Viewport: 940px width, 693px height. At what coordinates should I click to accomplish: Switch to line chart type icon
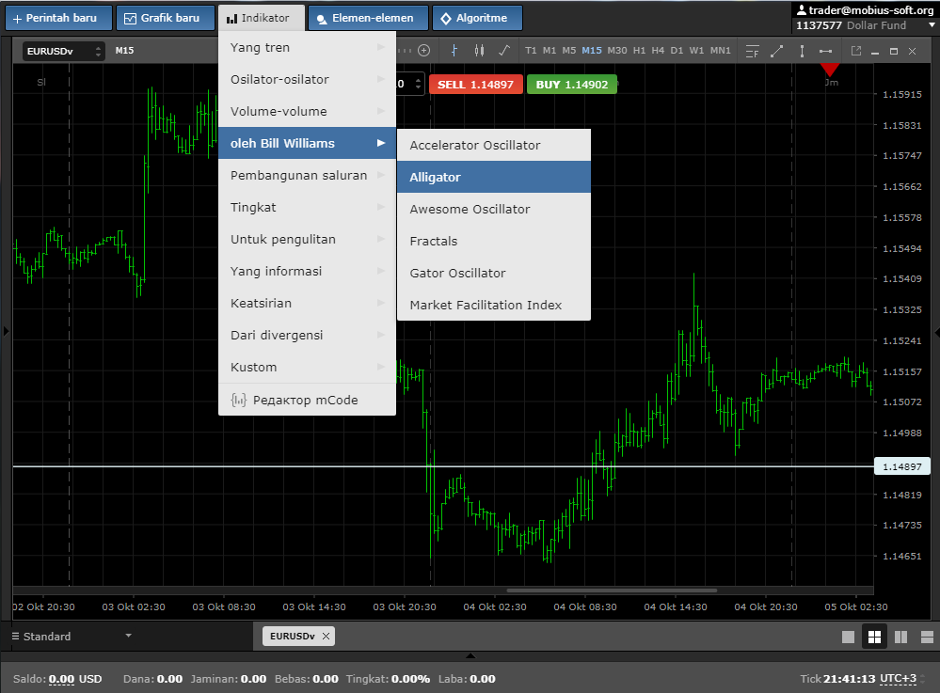coord(504,51)
